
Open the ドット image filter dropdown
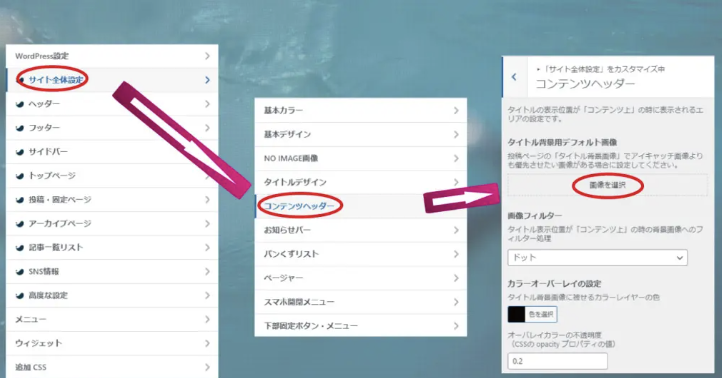(x=597, y=257)
